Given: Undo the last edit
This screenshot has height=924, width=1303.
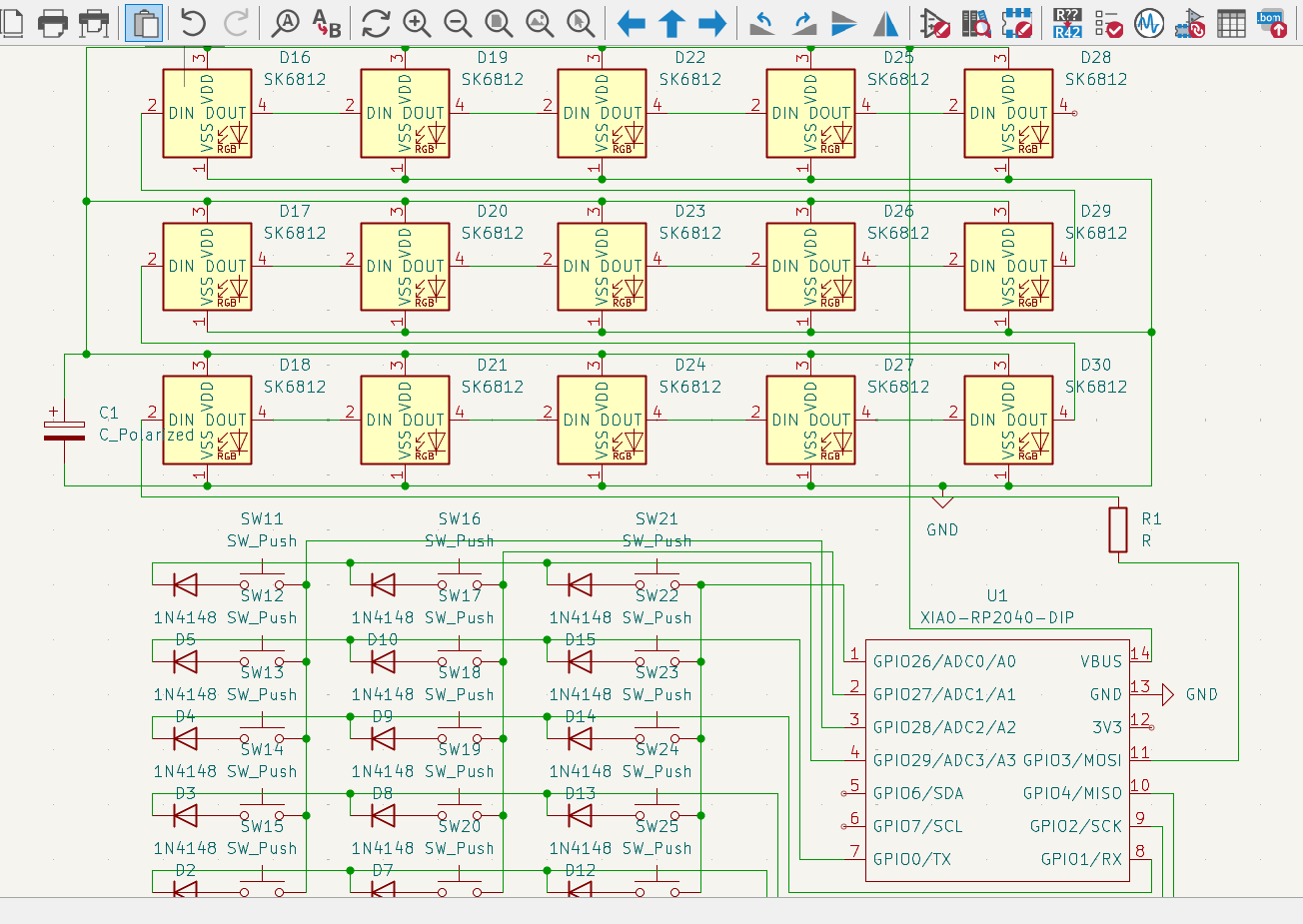Looking at the screenshot, I should tap(194, 22).
